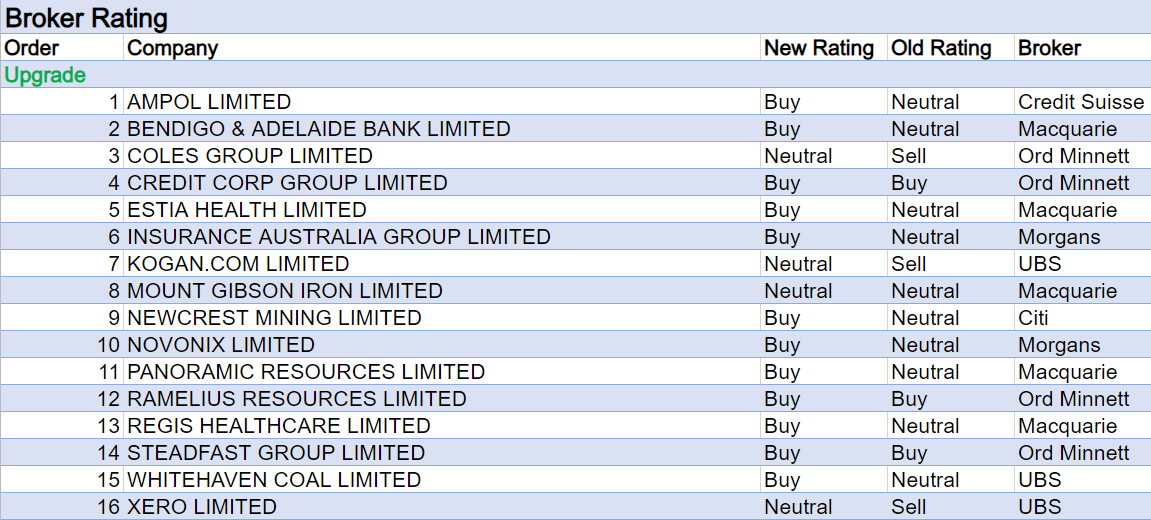The image size is (1151, 520).
Task: Select the Broker column header
Action: coord(1049,48)
